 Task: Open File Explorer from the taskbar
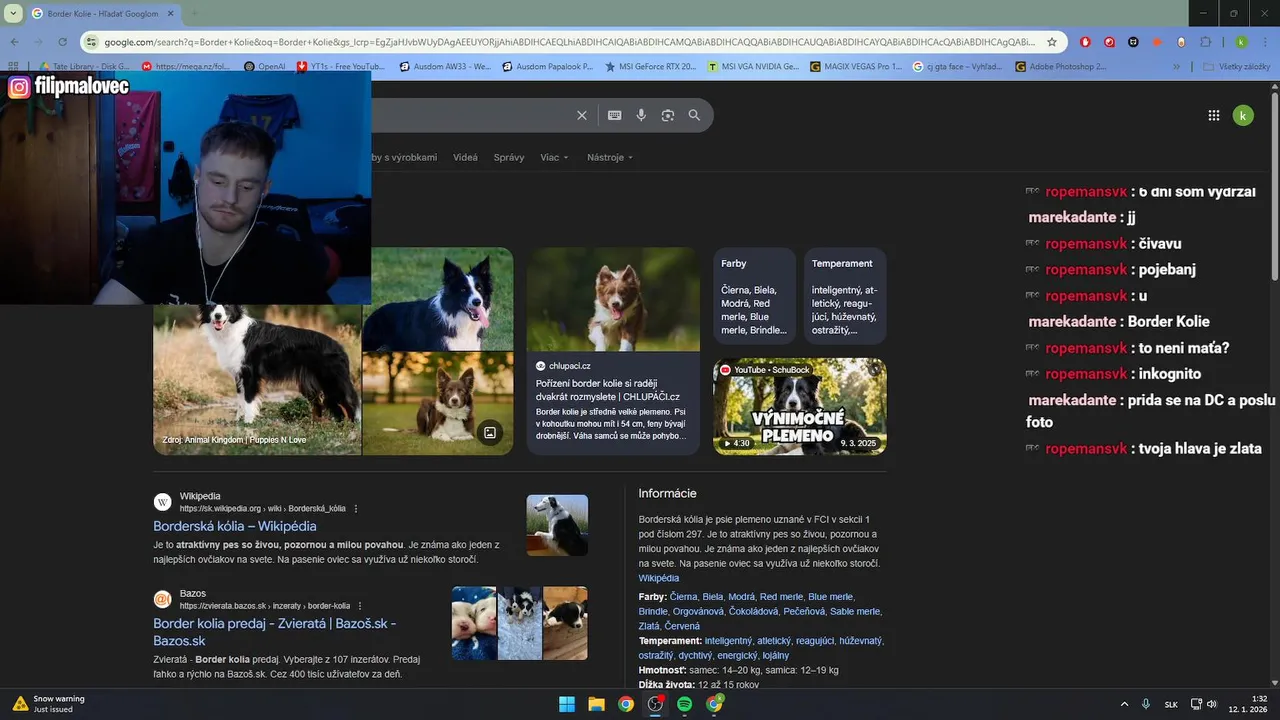[x=596, y=704]
